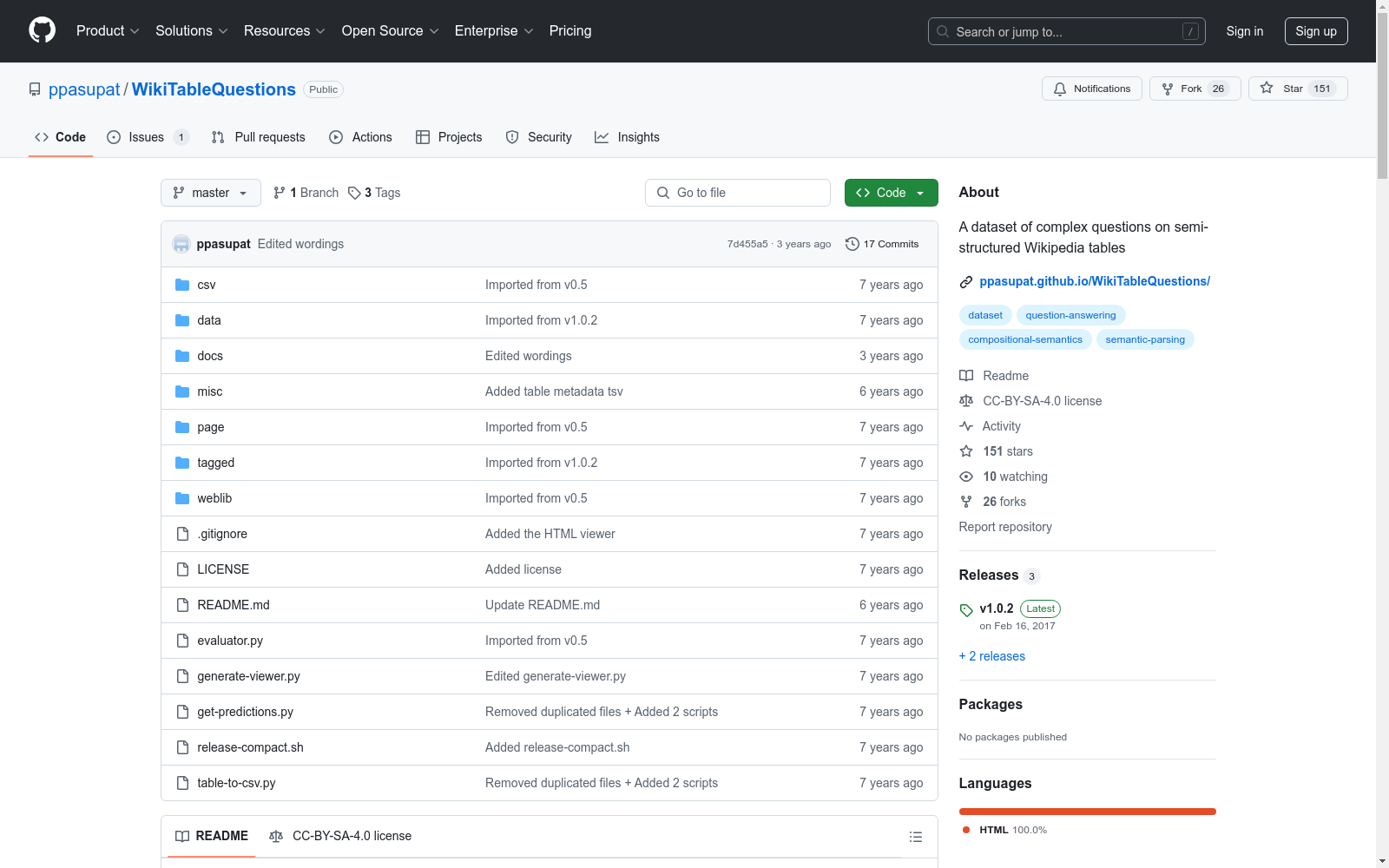Click the fork icon beside 26 forks
This screenshot has height=868, width=1389.
pyautogui.click(x=966, y=502)
